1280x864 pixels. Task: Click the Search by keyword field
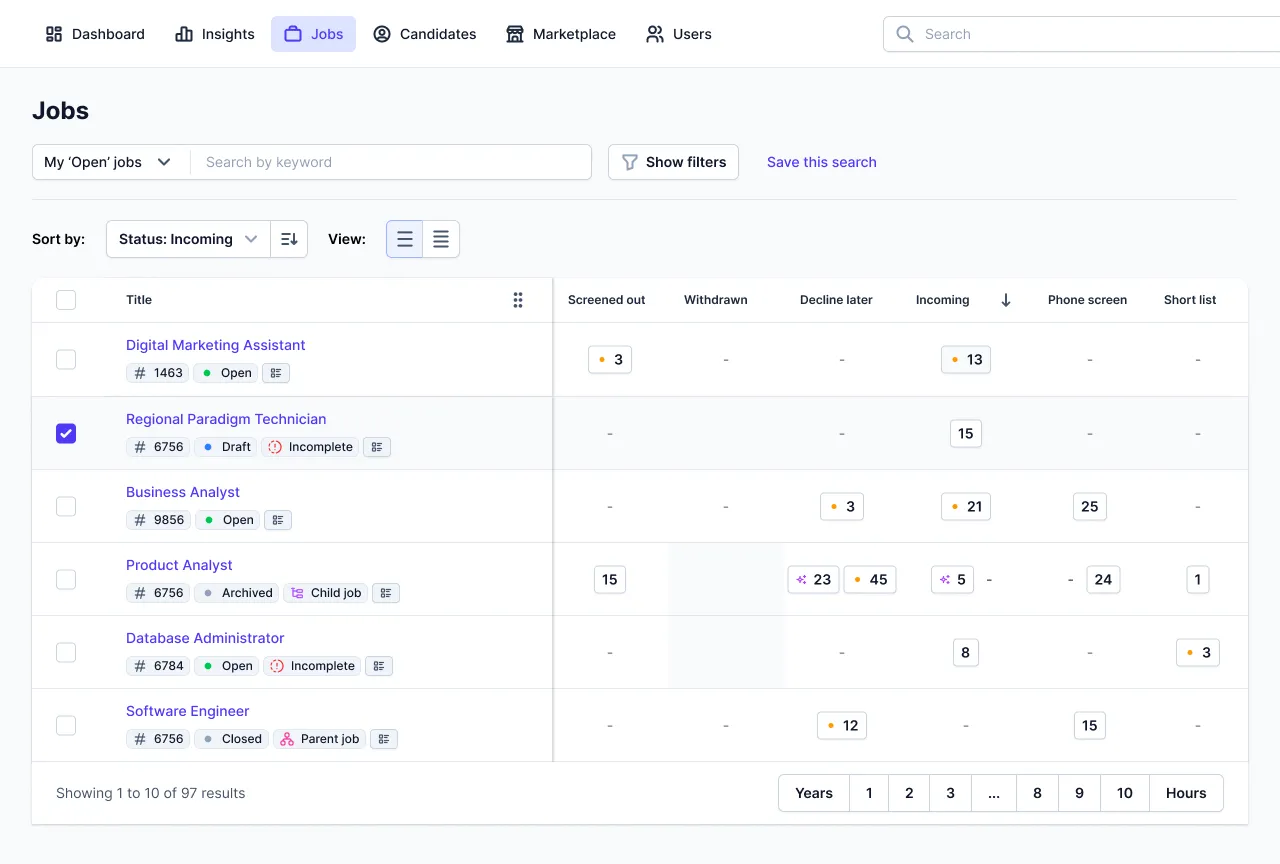(x=390, y=162)
